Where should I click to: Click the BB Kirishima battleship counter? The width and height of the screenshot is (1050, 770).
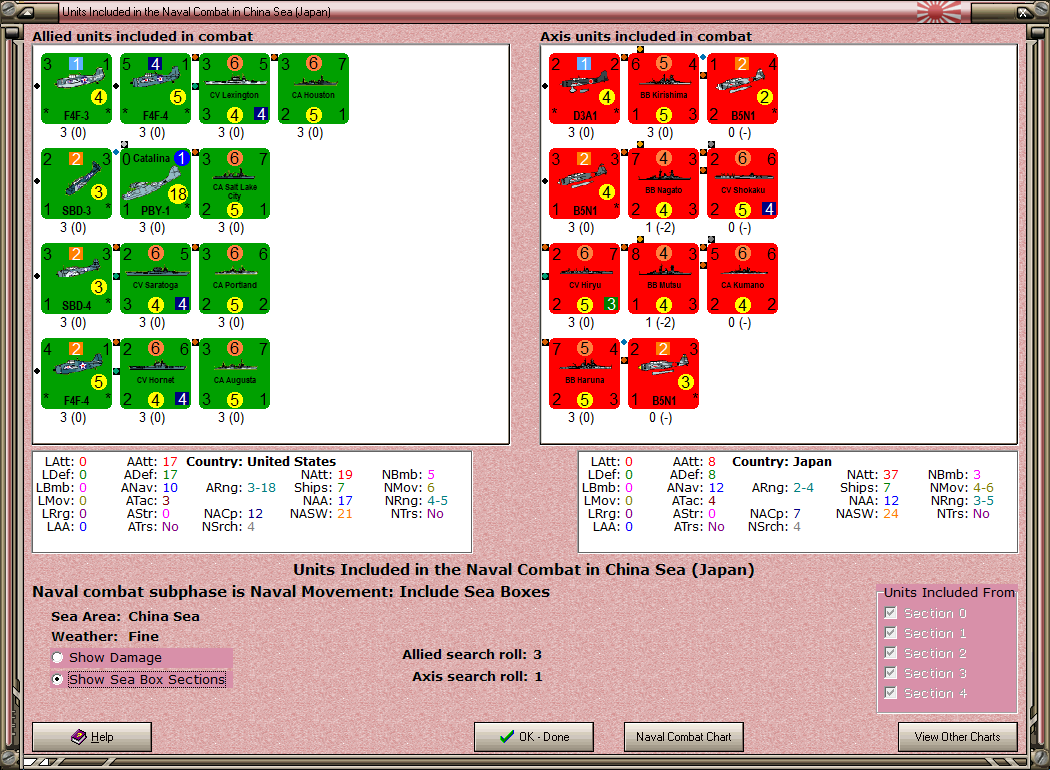[664, 88]
